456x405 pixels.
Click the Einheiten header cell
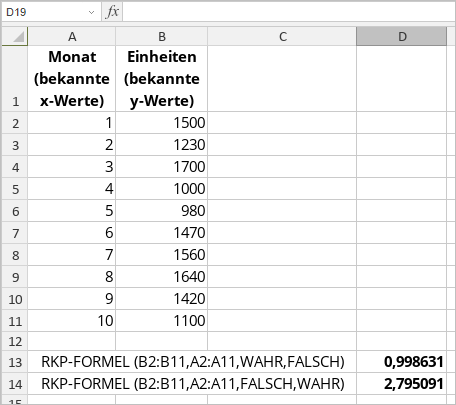pyautogui.click(x=162, y=79)
